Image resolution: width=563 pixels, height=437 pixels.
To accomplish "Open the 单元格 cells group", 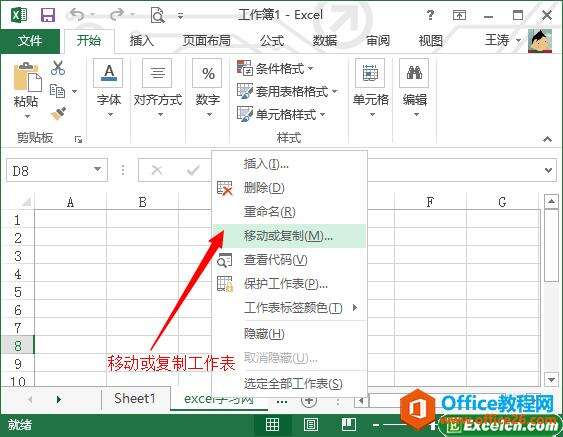I will (371, 88).
